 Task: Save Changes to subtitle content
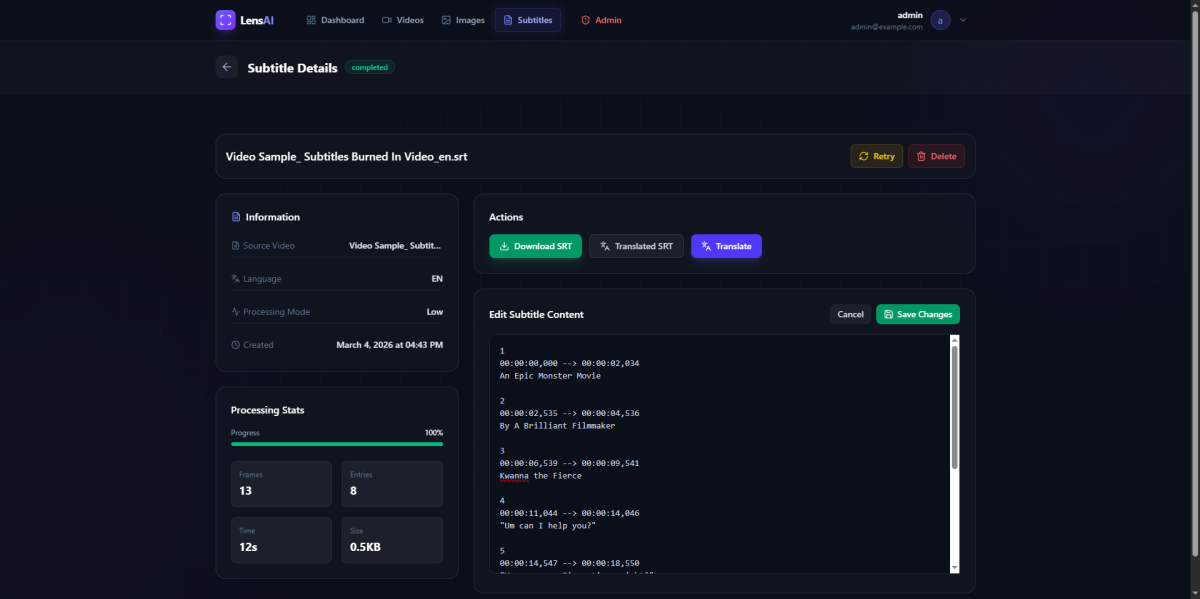(917, 314)
